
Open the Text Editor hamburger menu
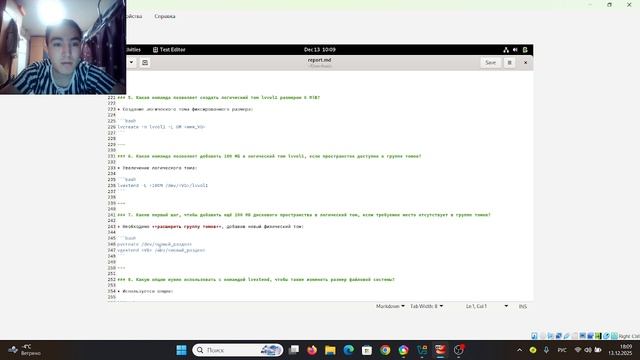[509, 62]
